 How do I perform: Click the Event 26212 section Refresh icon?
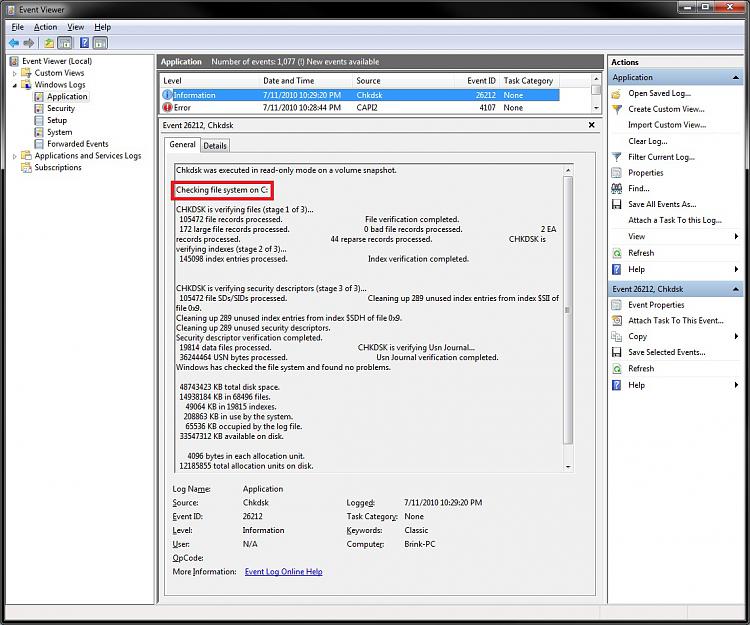(617, 369)
